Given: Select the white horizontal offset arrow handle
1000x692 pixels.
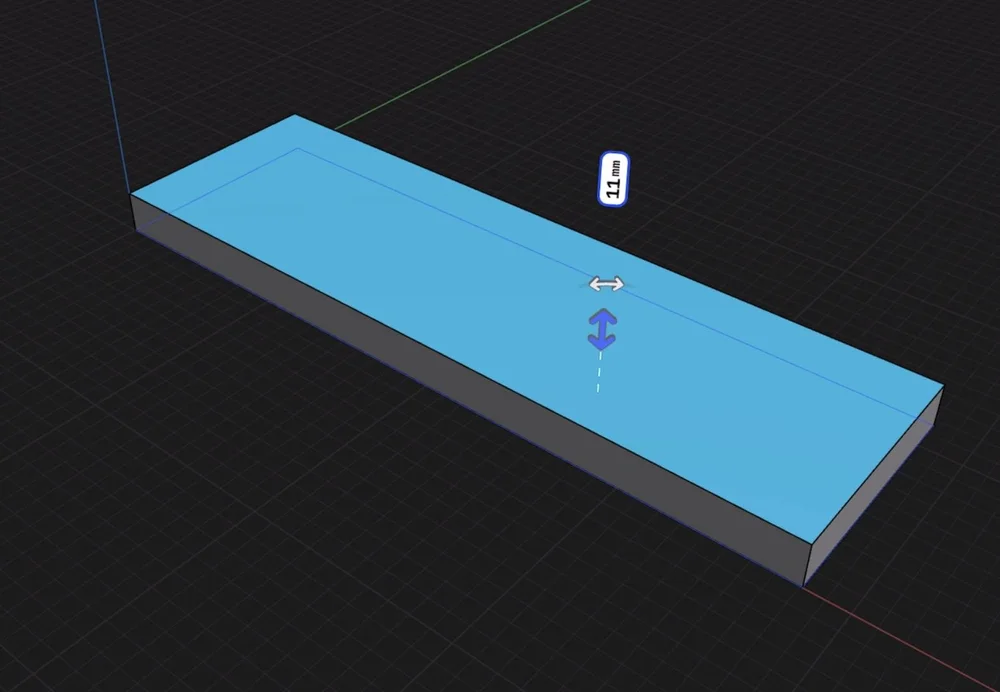Looking at the screenshot, I should [606, 284].
